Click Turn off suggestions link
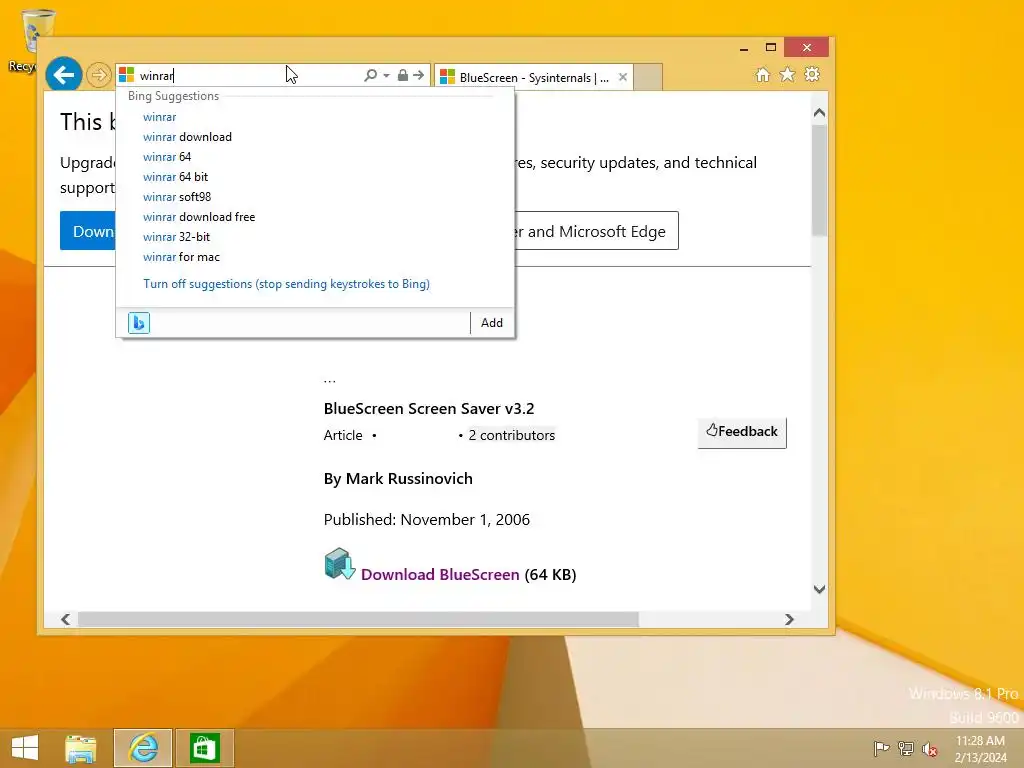This screenshot has height=768, width=1024. [x=286, y=284]
